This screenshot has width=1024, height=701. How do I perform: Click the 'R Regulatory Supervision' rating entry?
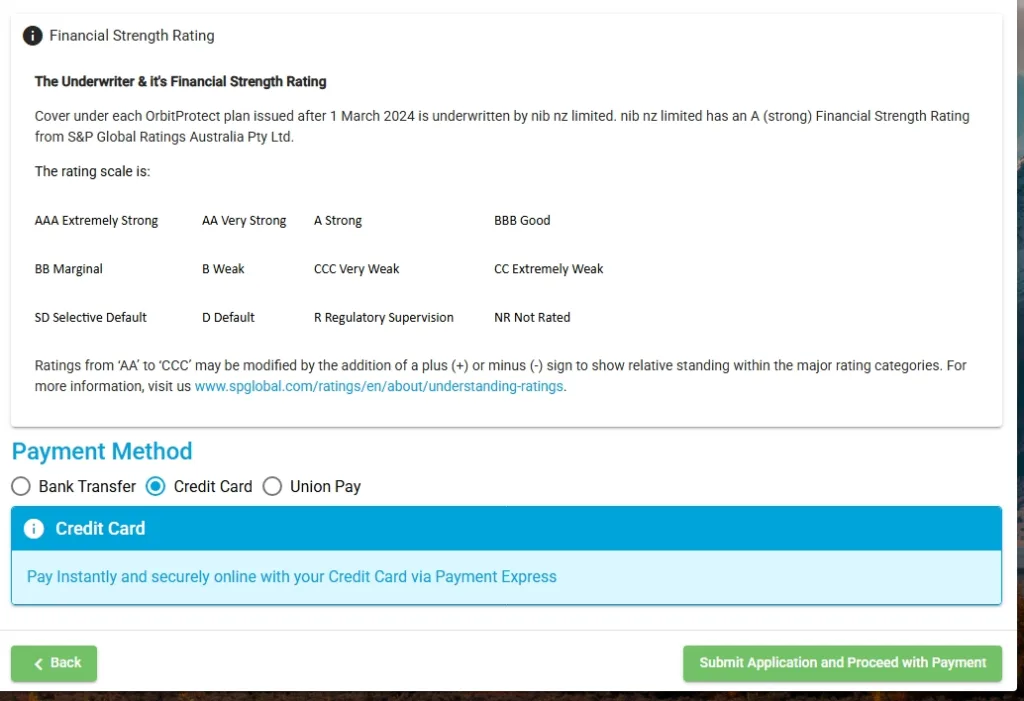(x=383, y=318)
